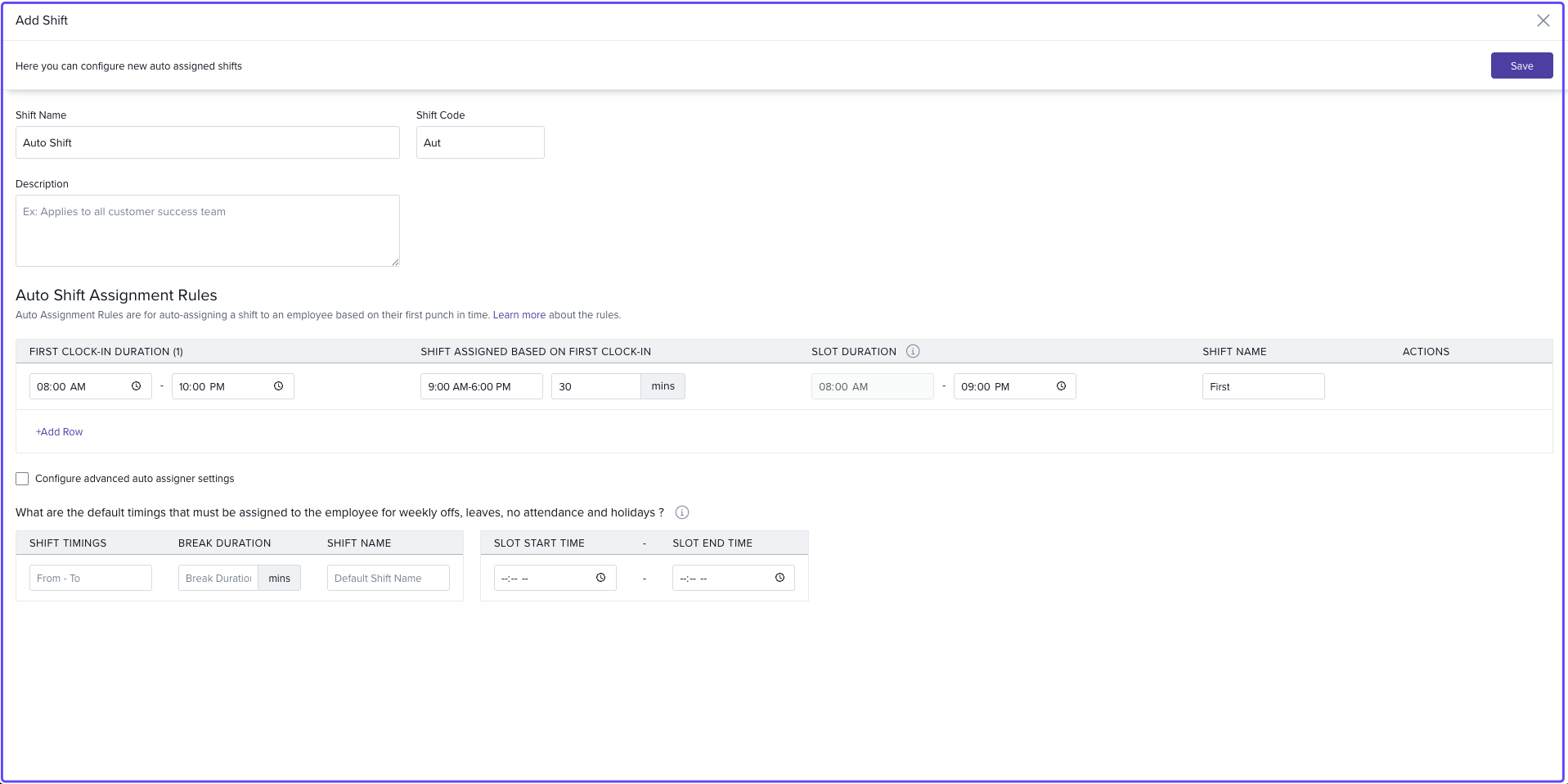Click break duration field showing 30
This screenshot has height=784, width=1568.
pos(595,386)
